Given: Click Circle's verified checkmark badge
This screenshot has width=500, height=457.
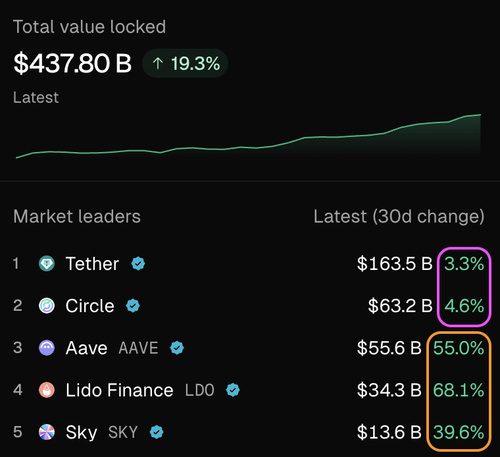Looking at the screenshot, I should click(133, 306).
